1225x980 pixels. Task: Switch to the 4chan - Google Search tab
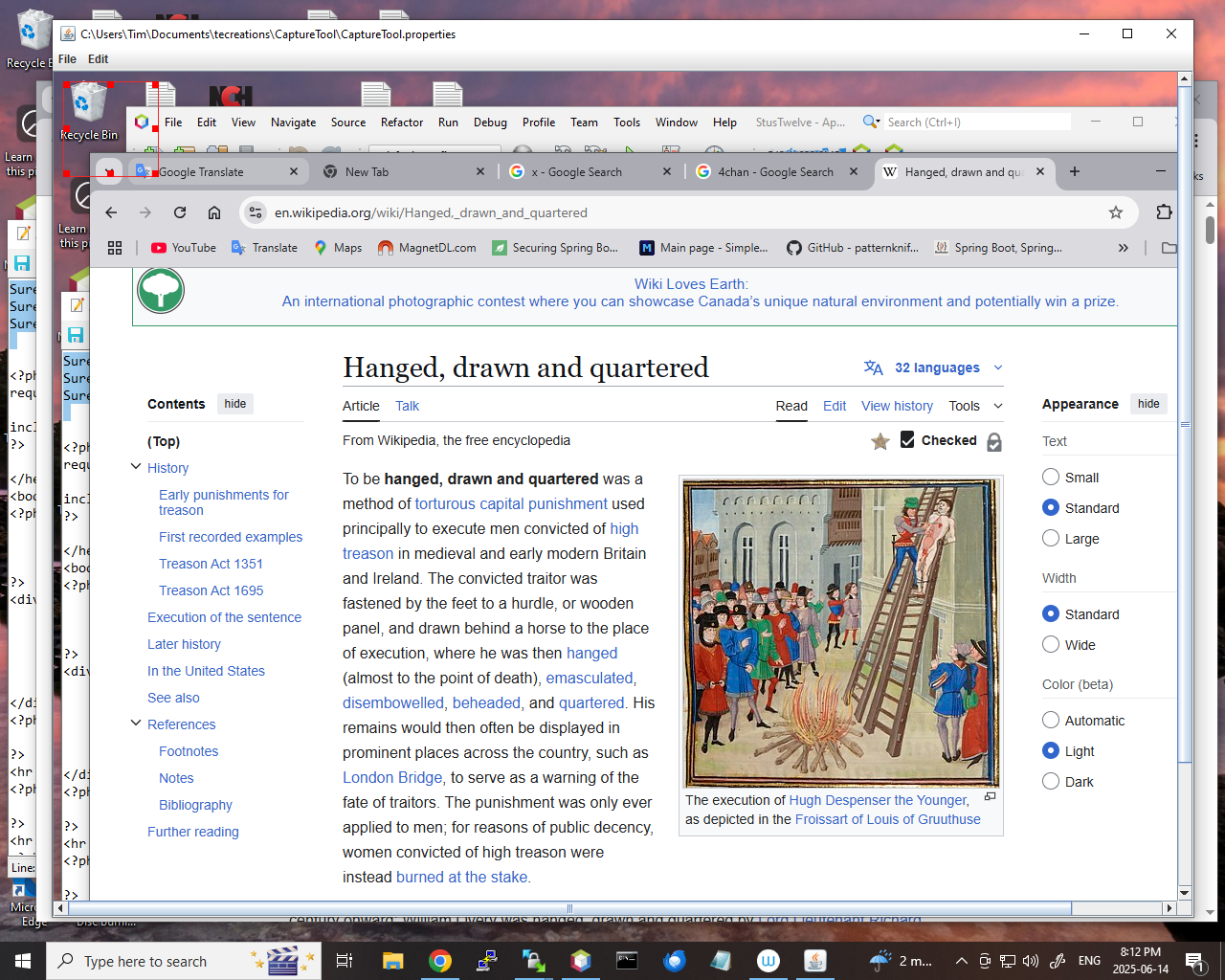pyautogui.click(x=775, y=171)
